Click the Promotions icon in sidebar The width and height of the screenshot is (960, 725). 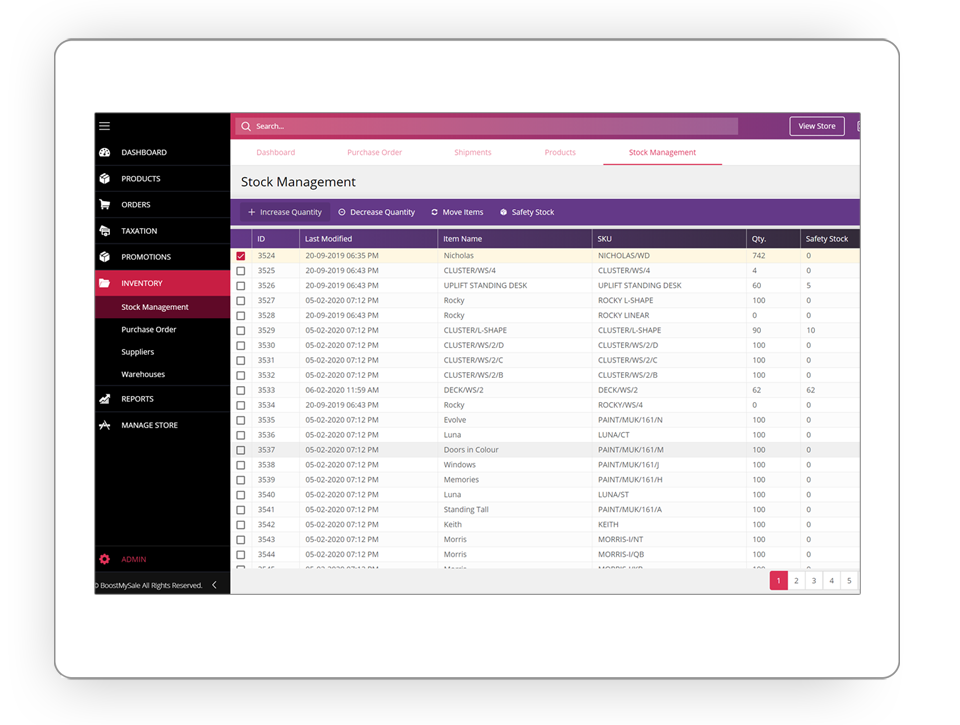point(105,257)
